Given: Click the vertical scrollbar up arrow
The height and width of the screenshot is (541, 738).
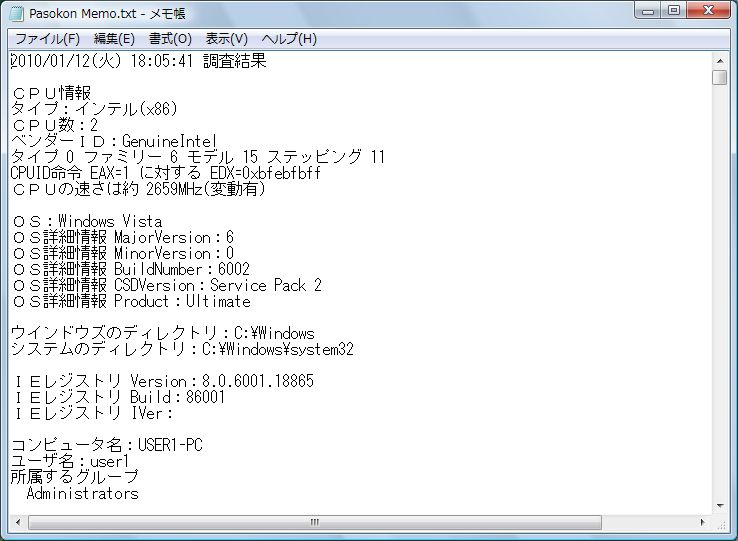Looking at the screenshot, I should click(x=720, y=61).
